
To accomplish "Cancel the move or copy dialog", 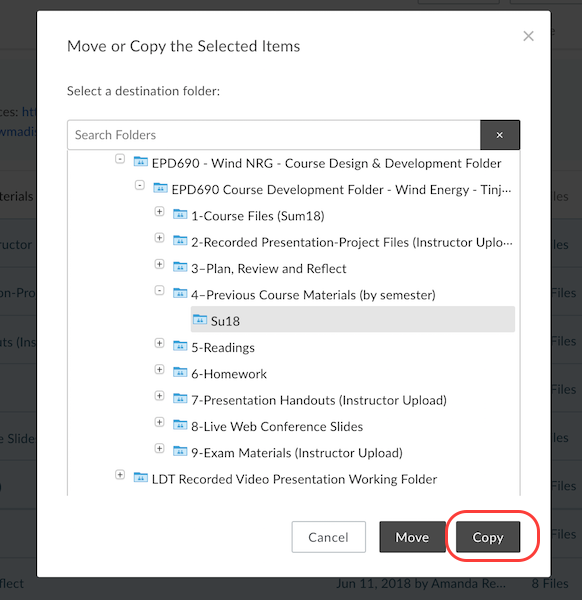I will pos(329,537).
